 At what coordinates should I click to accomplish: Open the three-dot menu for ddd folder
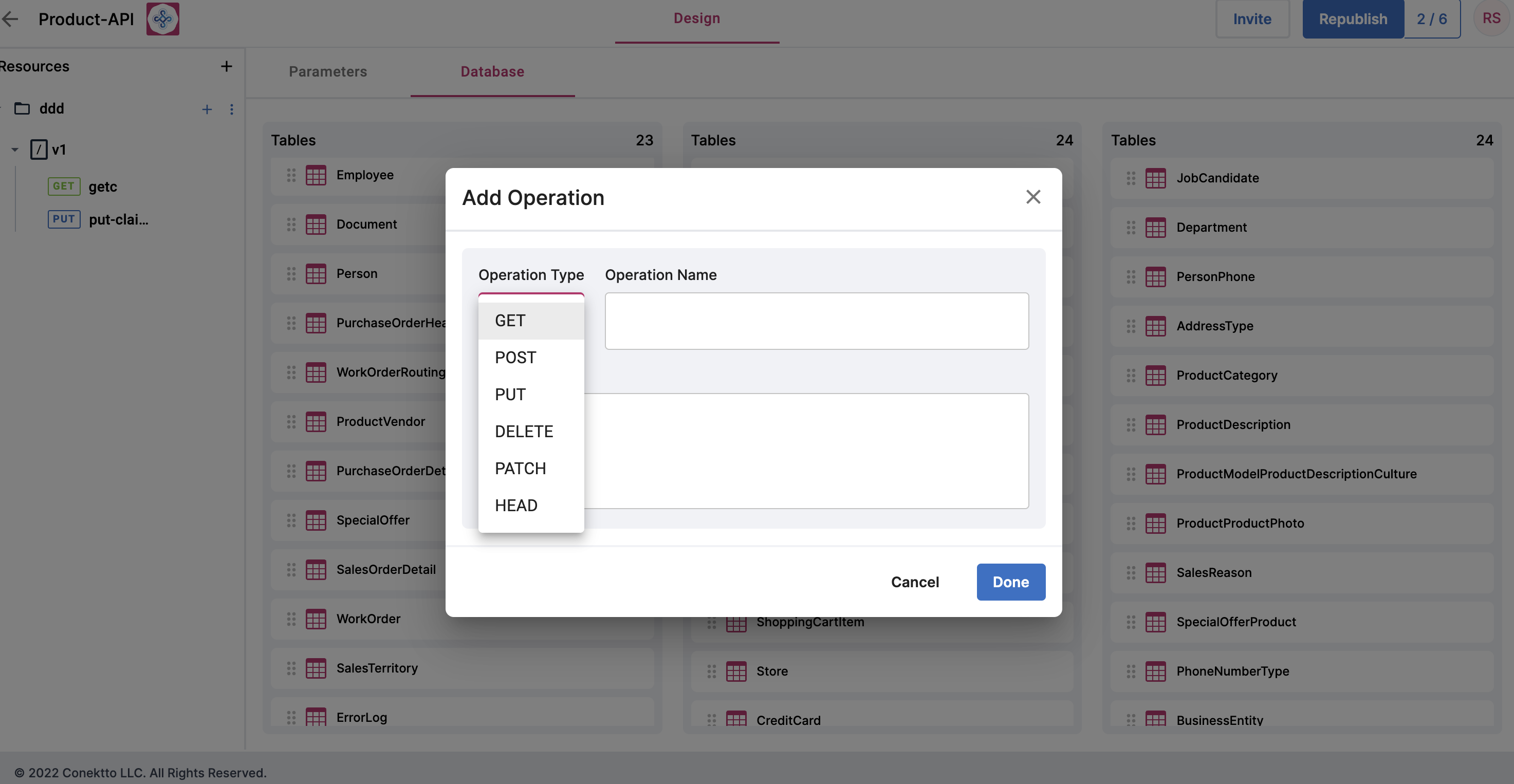(x=232, y=109)
